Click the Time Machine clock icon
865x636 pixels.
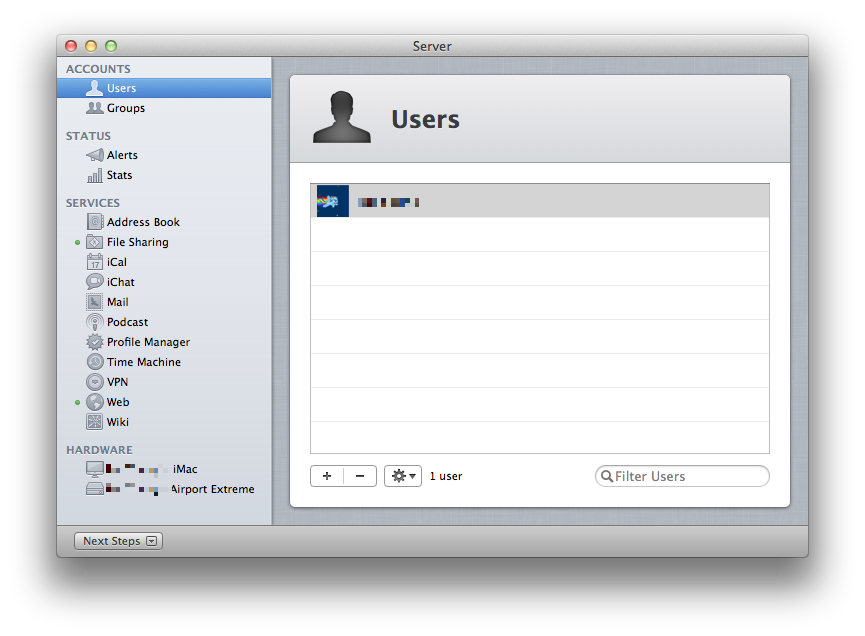(94, 362)
